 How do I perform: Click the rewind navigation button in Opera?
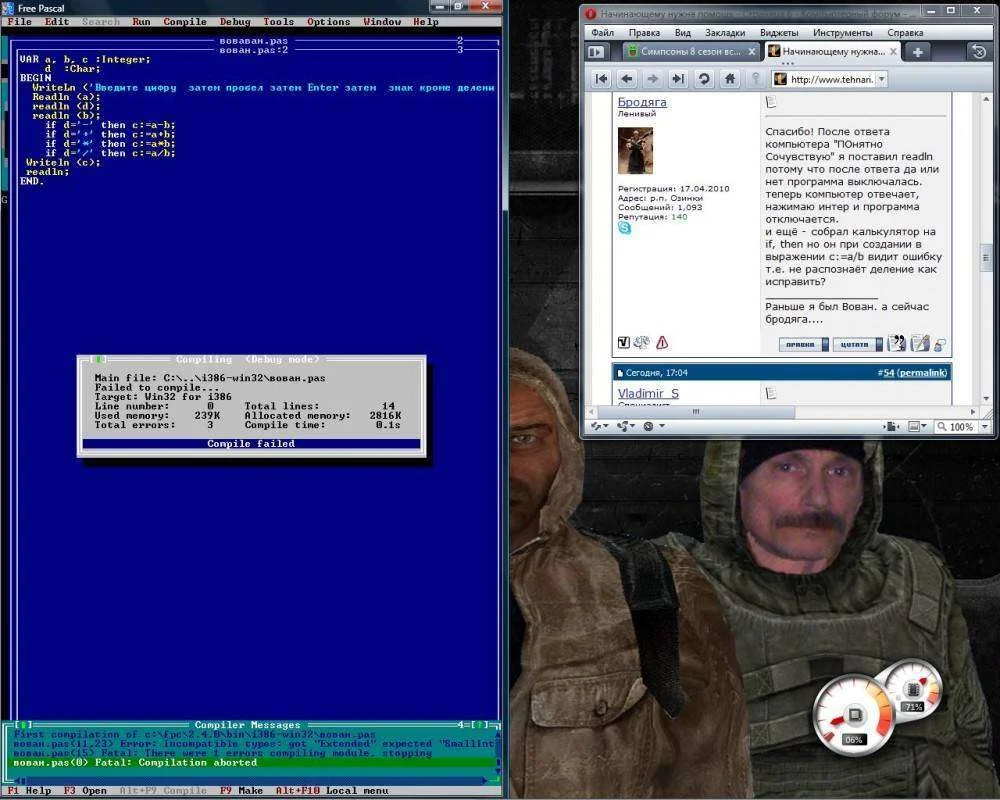[601, 79]
